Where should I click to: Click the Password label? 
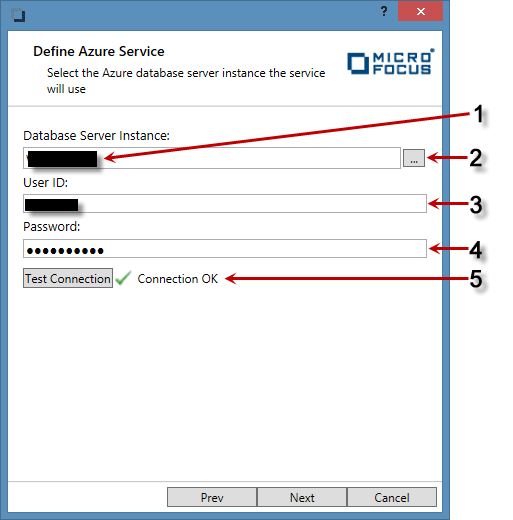52,227
